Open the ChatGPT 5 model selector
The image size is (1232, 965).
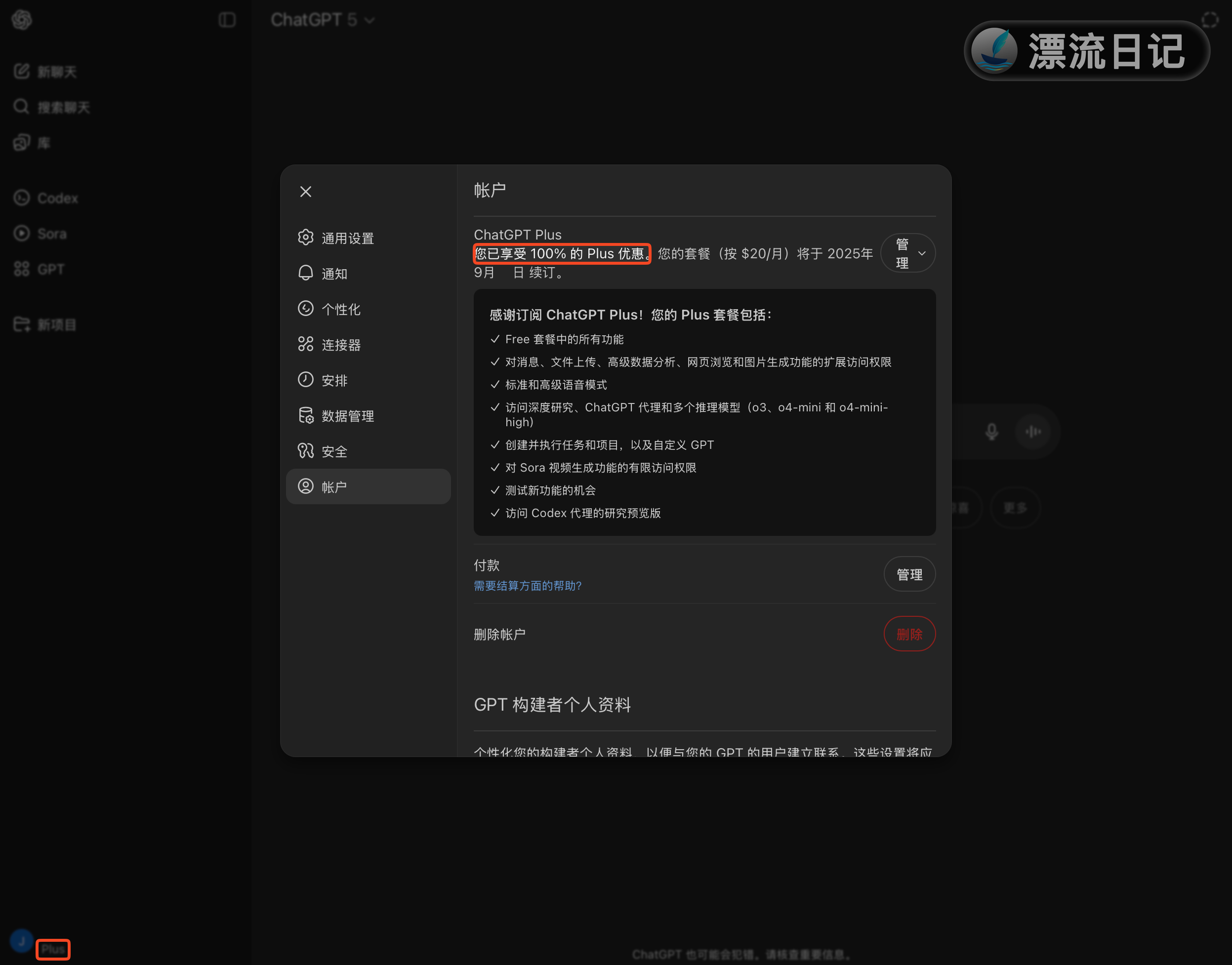coord(322,20)
